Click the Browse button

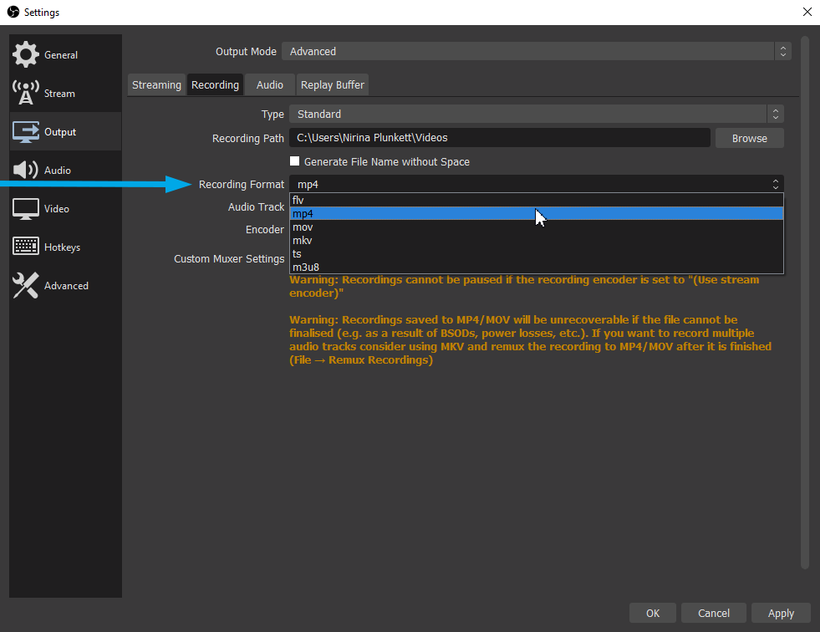[x=749, y=138]
